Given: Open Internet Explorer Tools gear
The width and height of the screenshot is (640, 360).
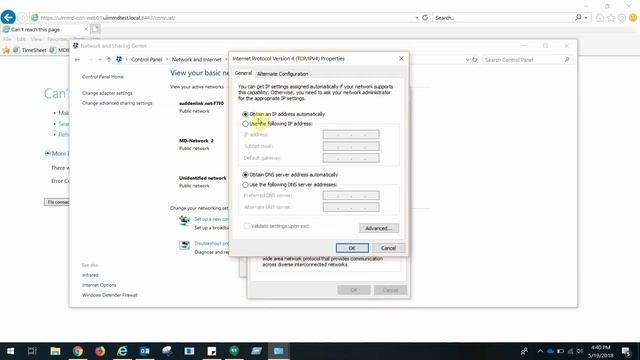Looking at the screenshot, I should tap(622, 18).
